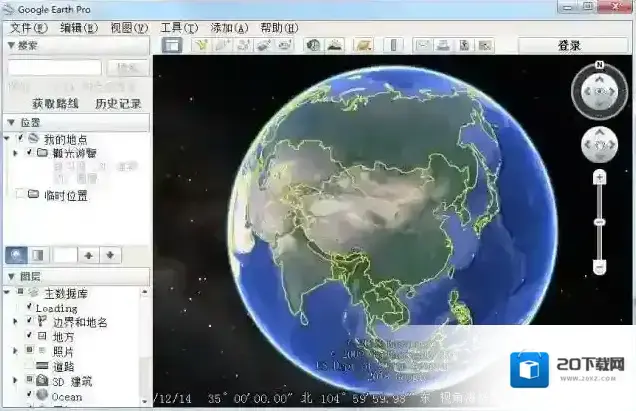
Task: Click the zoom slider handle
Action: [599, 222]
